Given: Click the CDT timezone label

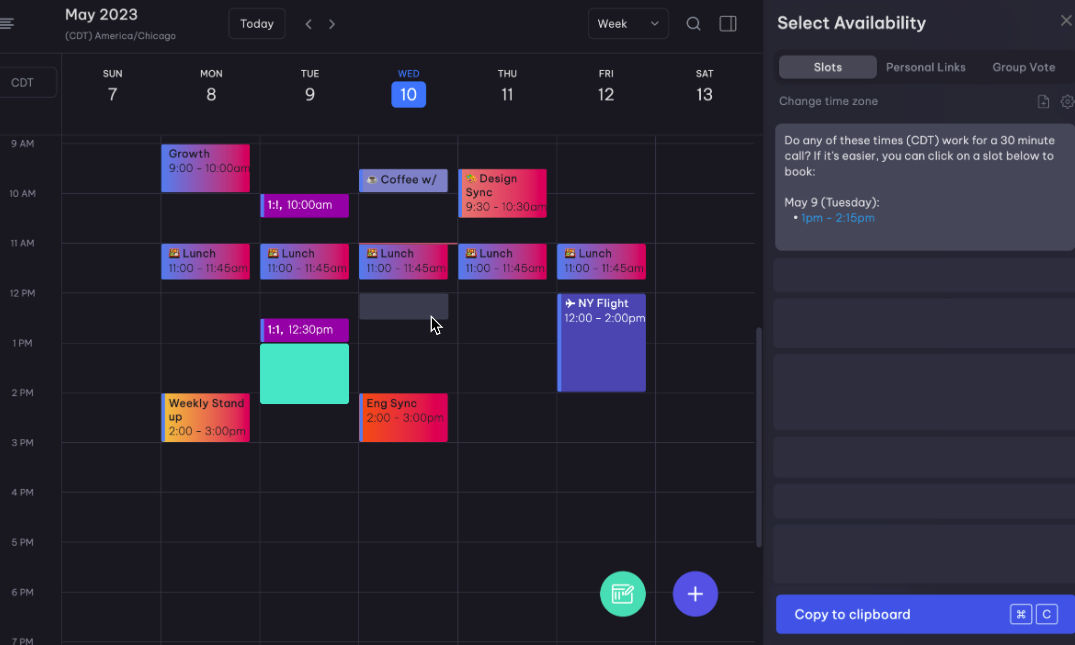Looking at the screenshot, I should tap(24, 82).
